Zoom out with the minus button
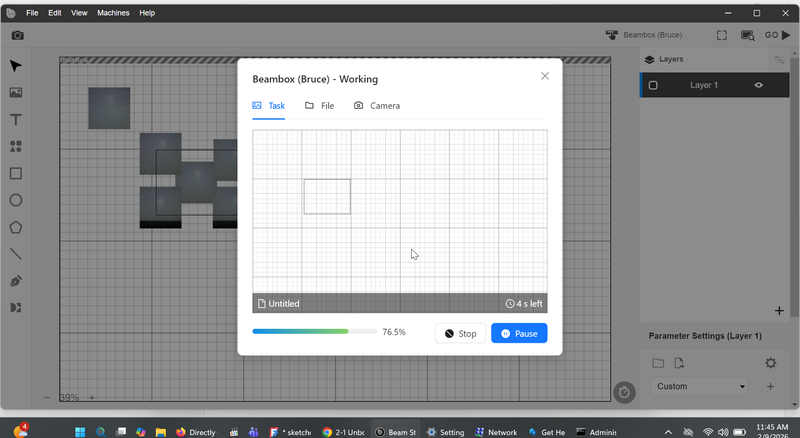800x438 pixels. (x=47, y=397)
